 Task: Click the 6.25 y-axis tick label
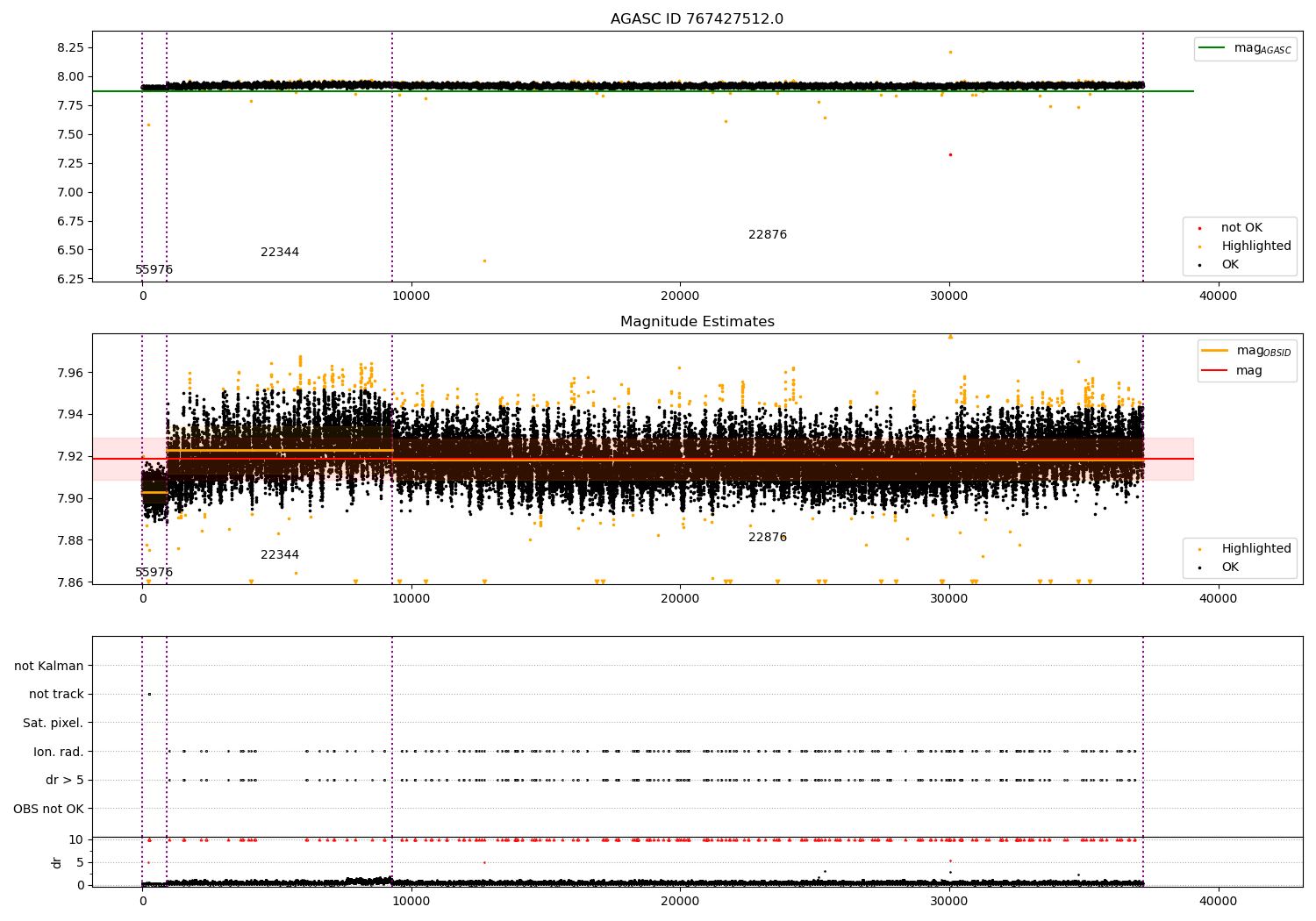click(x=68, y=279)
